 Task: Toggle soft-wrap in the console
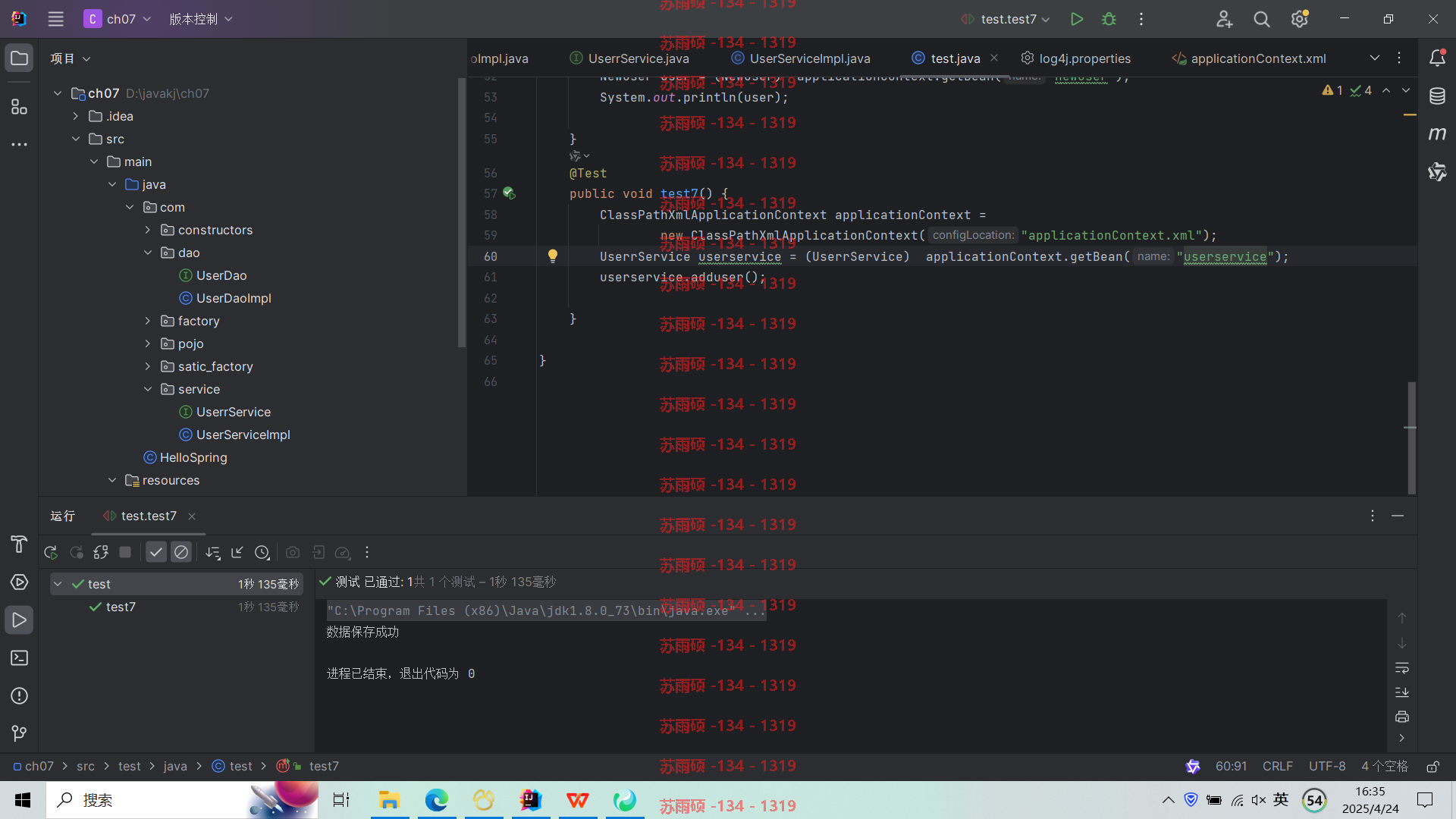click(1402, 668)
